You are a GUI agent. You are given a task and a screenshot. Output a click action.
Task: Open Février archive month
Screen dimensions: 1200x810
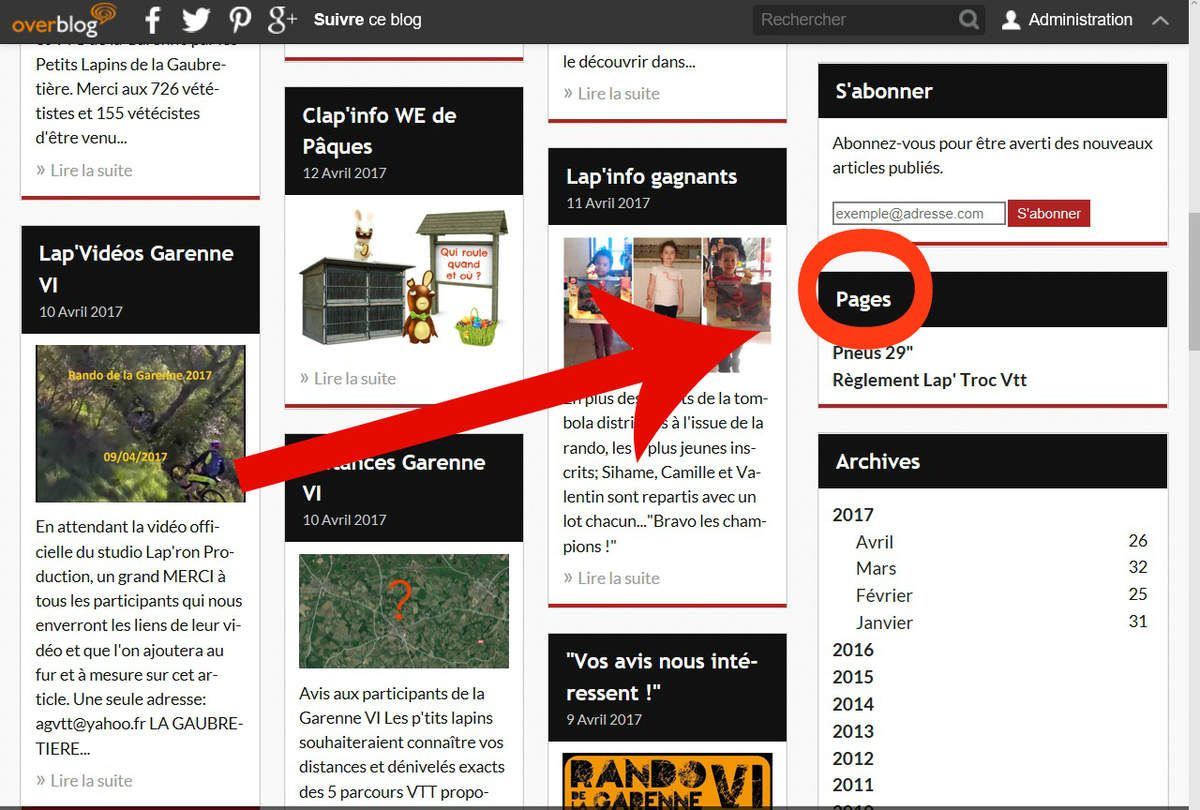coord(884,595)
